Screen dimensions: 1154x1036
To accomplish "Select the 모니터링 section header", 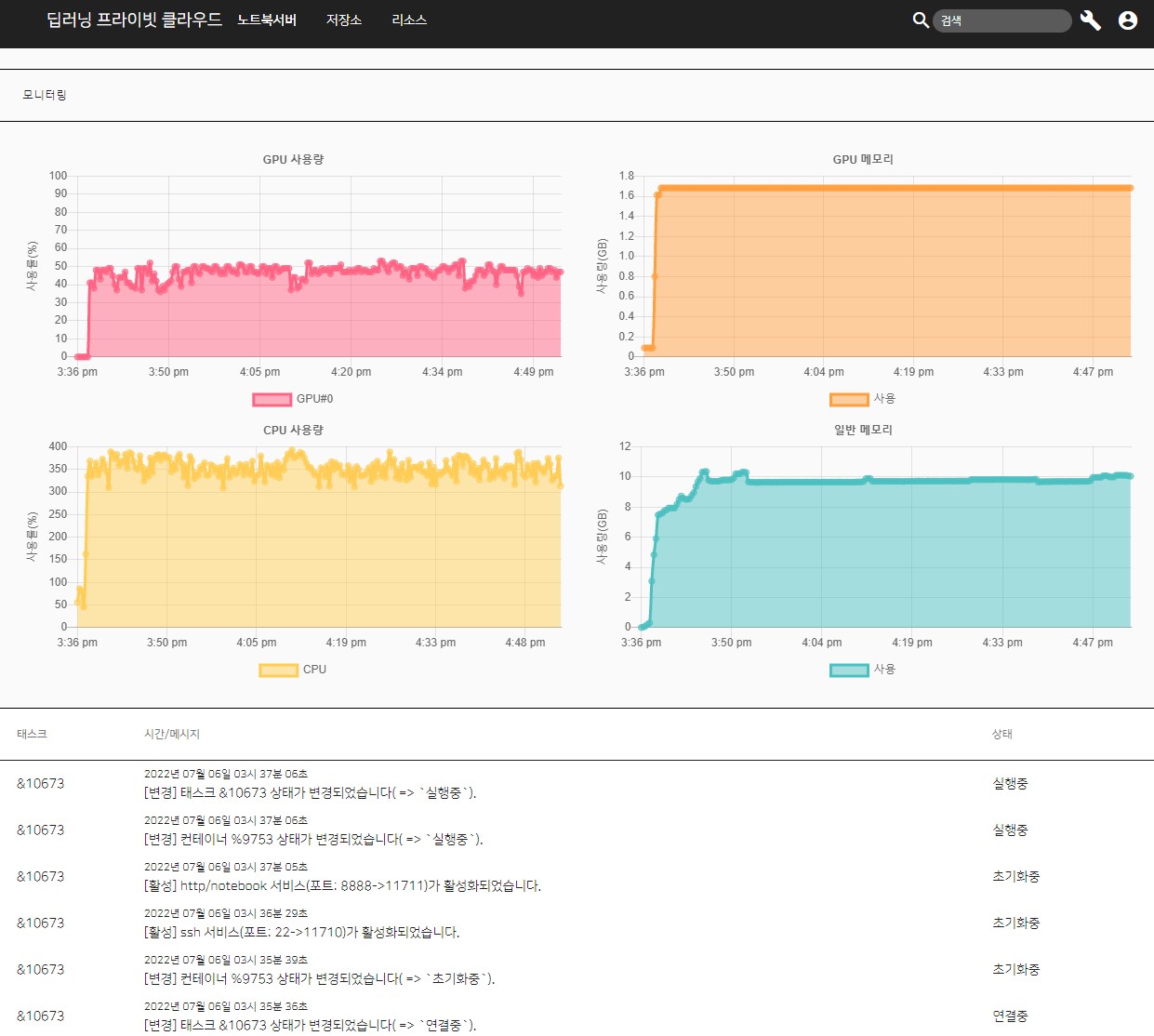I will pos(45,95).
